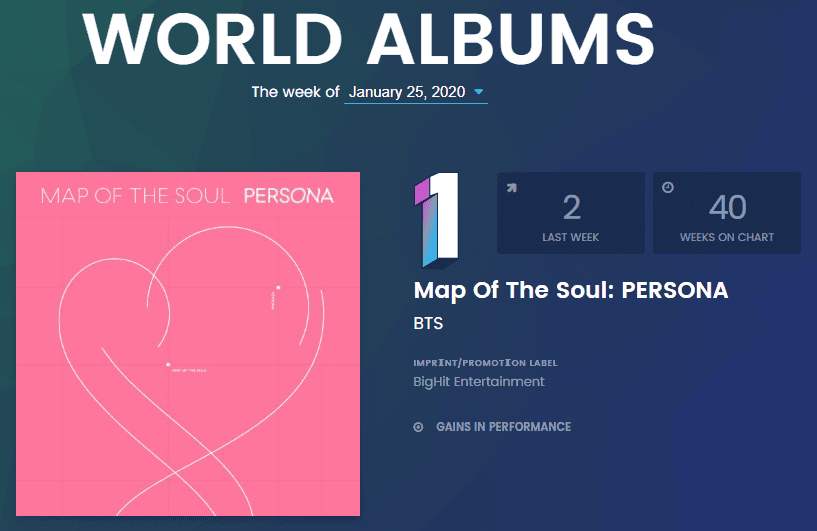Click the clock icon in Weeks on Chart box
This screenshot has height=531, width=817.
point(667,186)
